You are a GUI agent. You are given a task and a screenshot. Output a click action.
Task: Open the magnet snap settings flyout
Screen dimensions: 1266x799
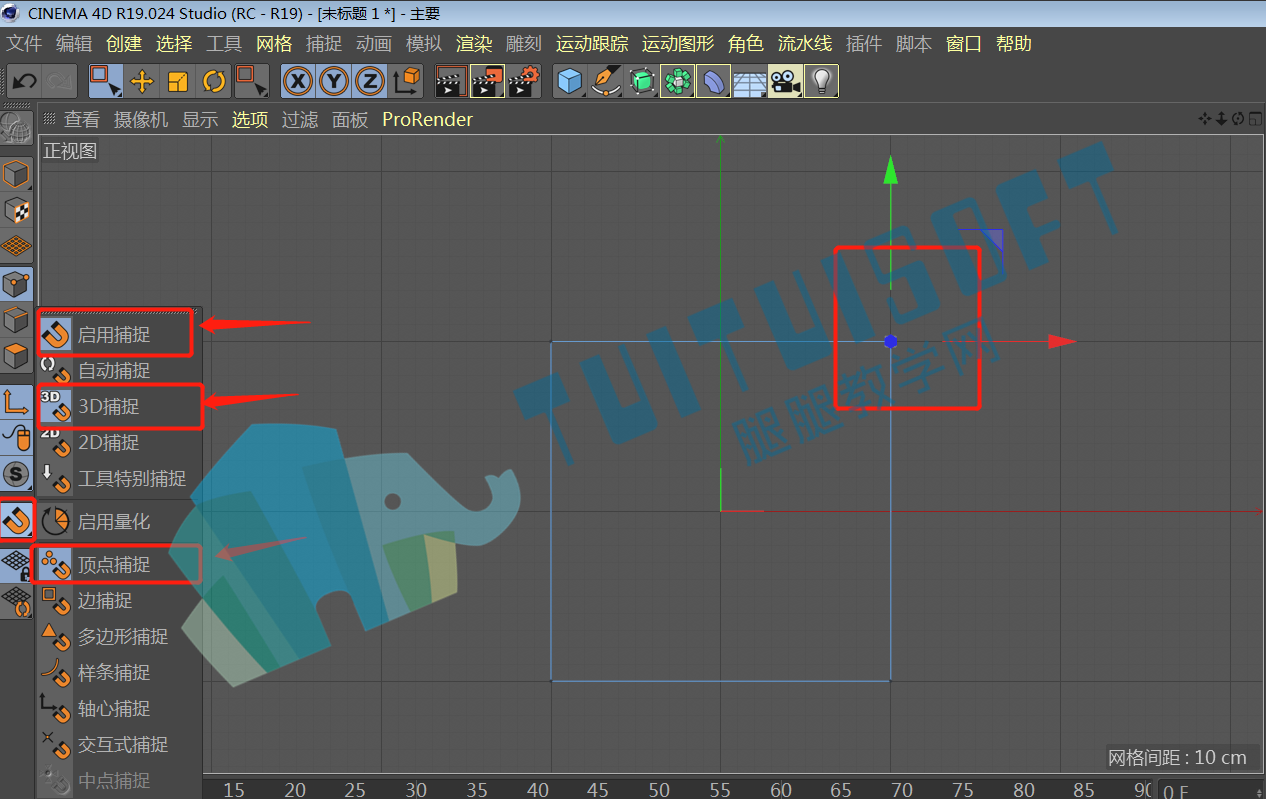point(17,520)
